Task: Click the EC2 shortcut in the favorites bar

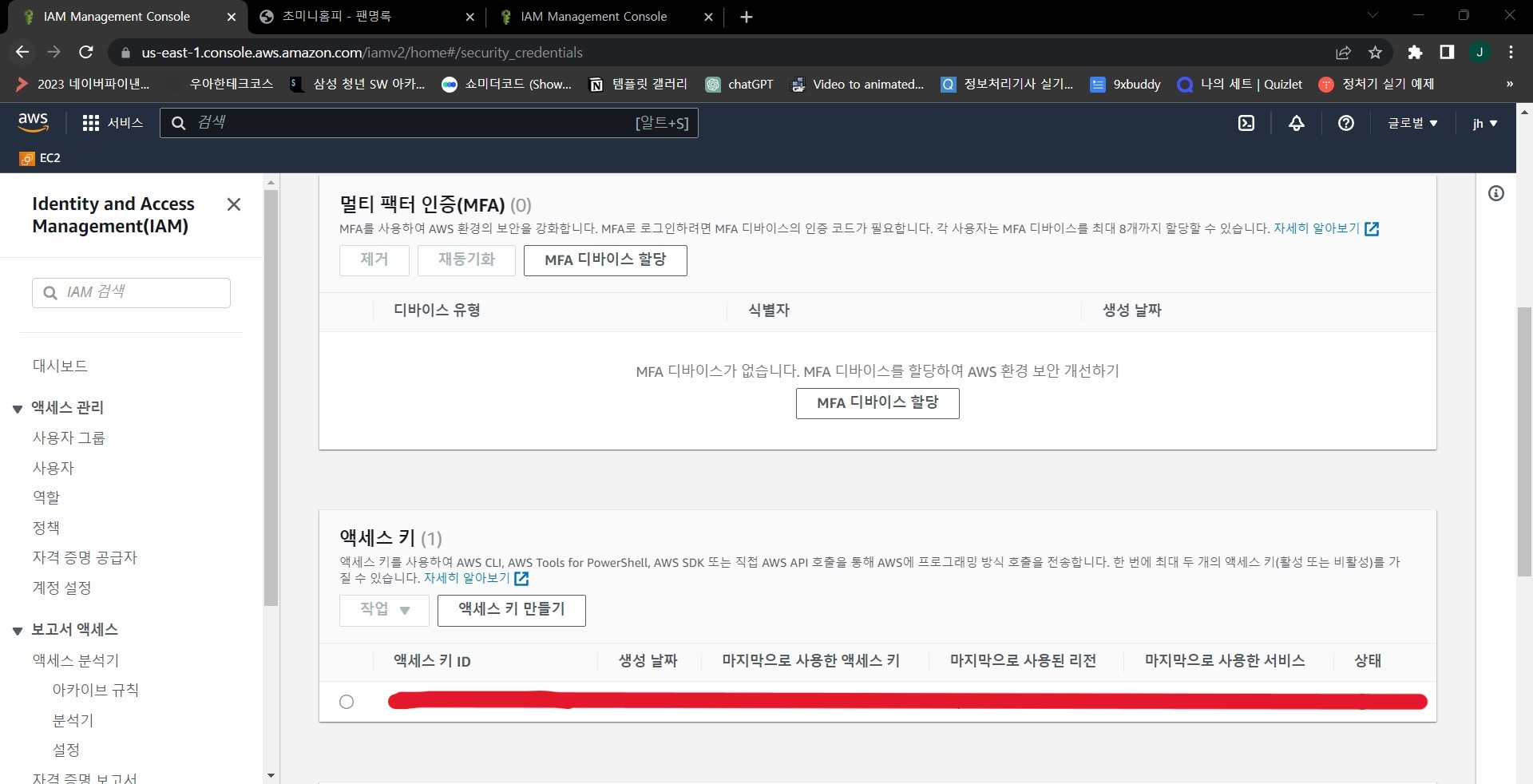Action: pos(40,158)
